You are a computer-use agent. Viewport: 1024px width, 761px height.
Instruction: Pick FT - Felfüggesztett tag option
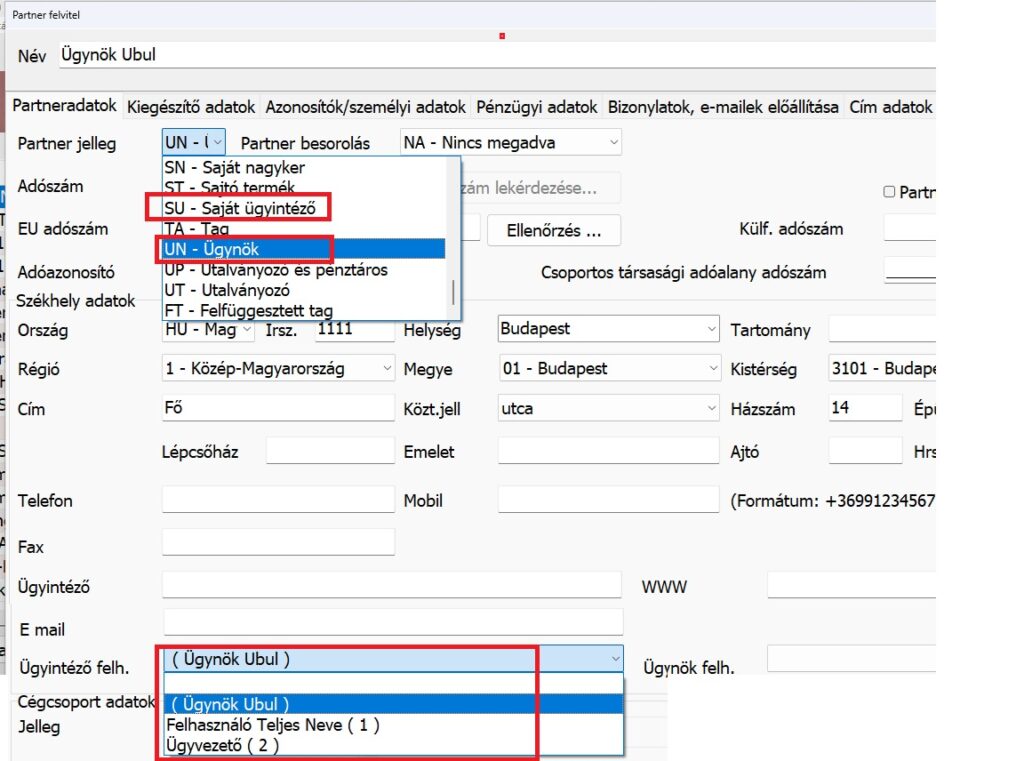click(304, 310)
